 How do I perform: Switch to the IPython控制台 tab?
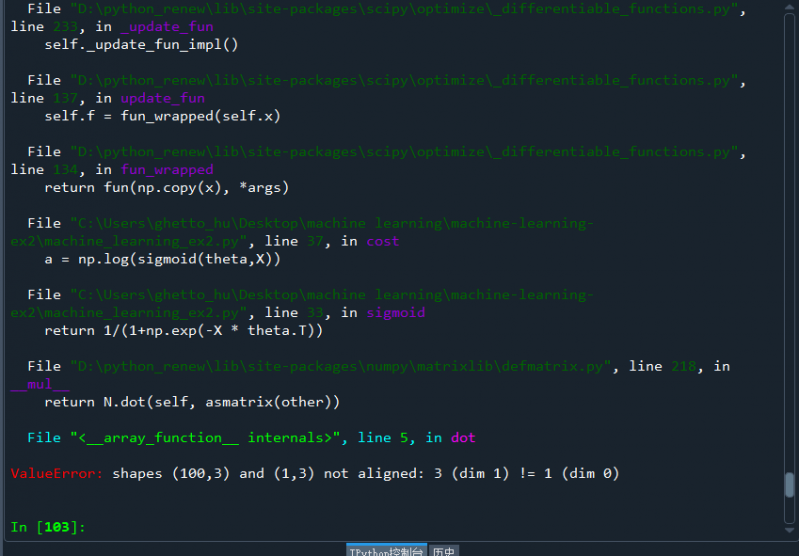coord(386,550)
